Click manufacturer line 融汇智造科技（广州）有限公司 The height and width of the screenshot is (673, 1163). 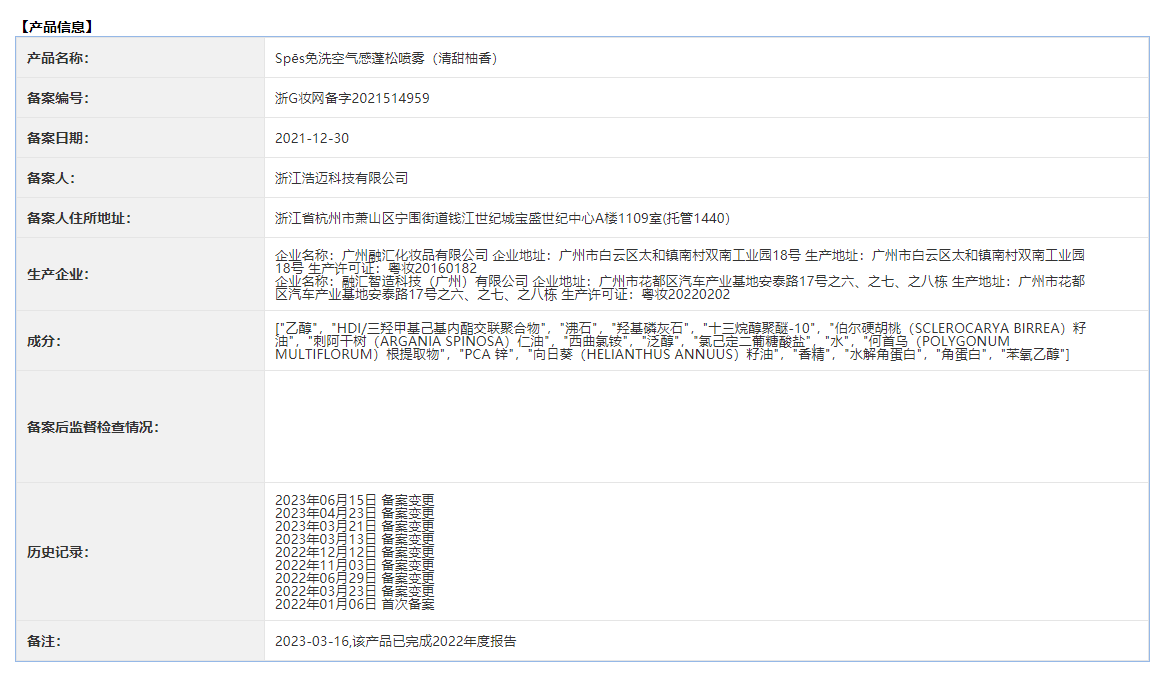point(679,288)
